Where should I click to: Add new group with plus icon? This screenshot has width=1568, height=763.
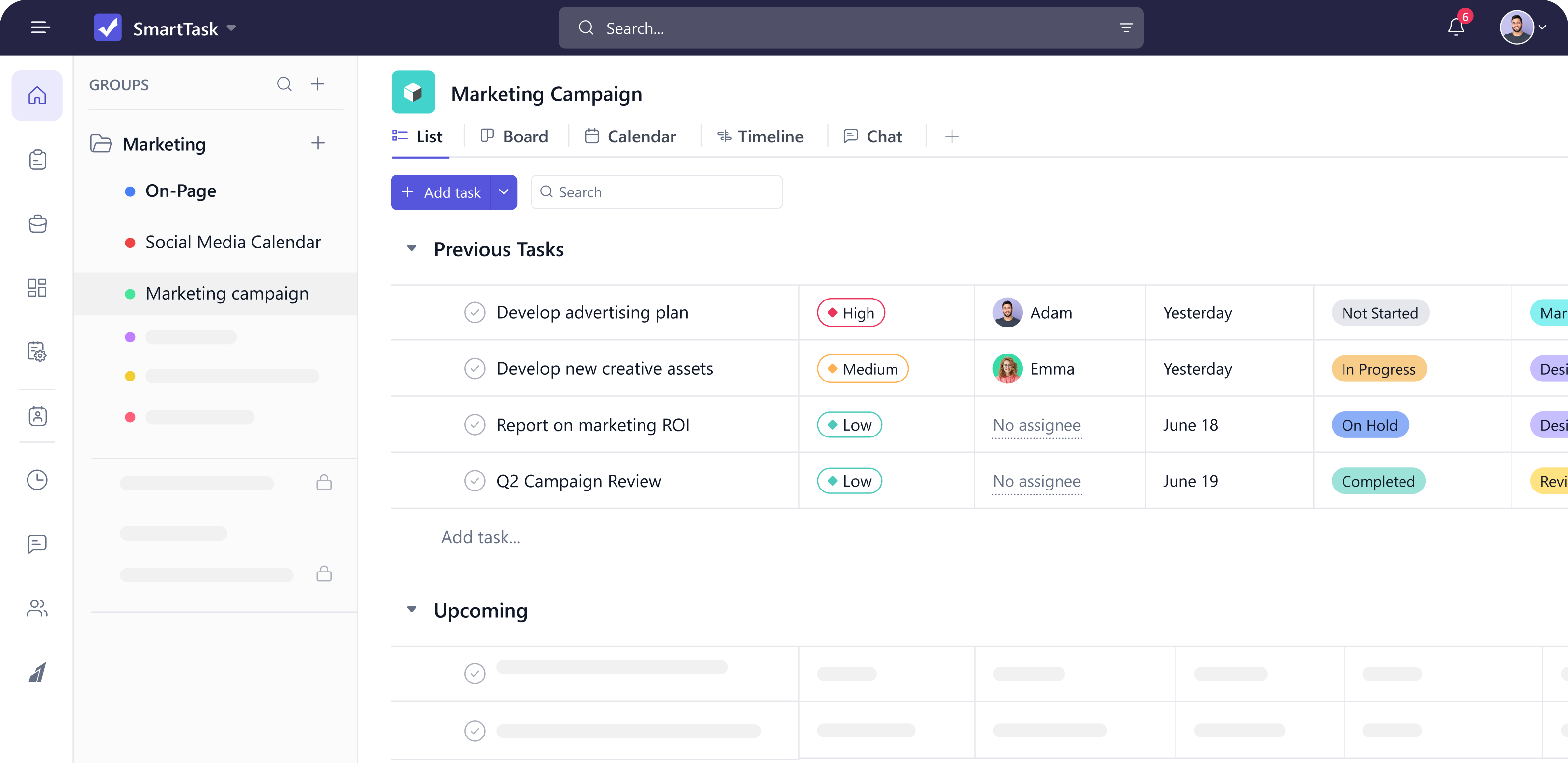click(x=318, y=84)
